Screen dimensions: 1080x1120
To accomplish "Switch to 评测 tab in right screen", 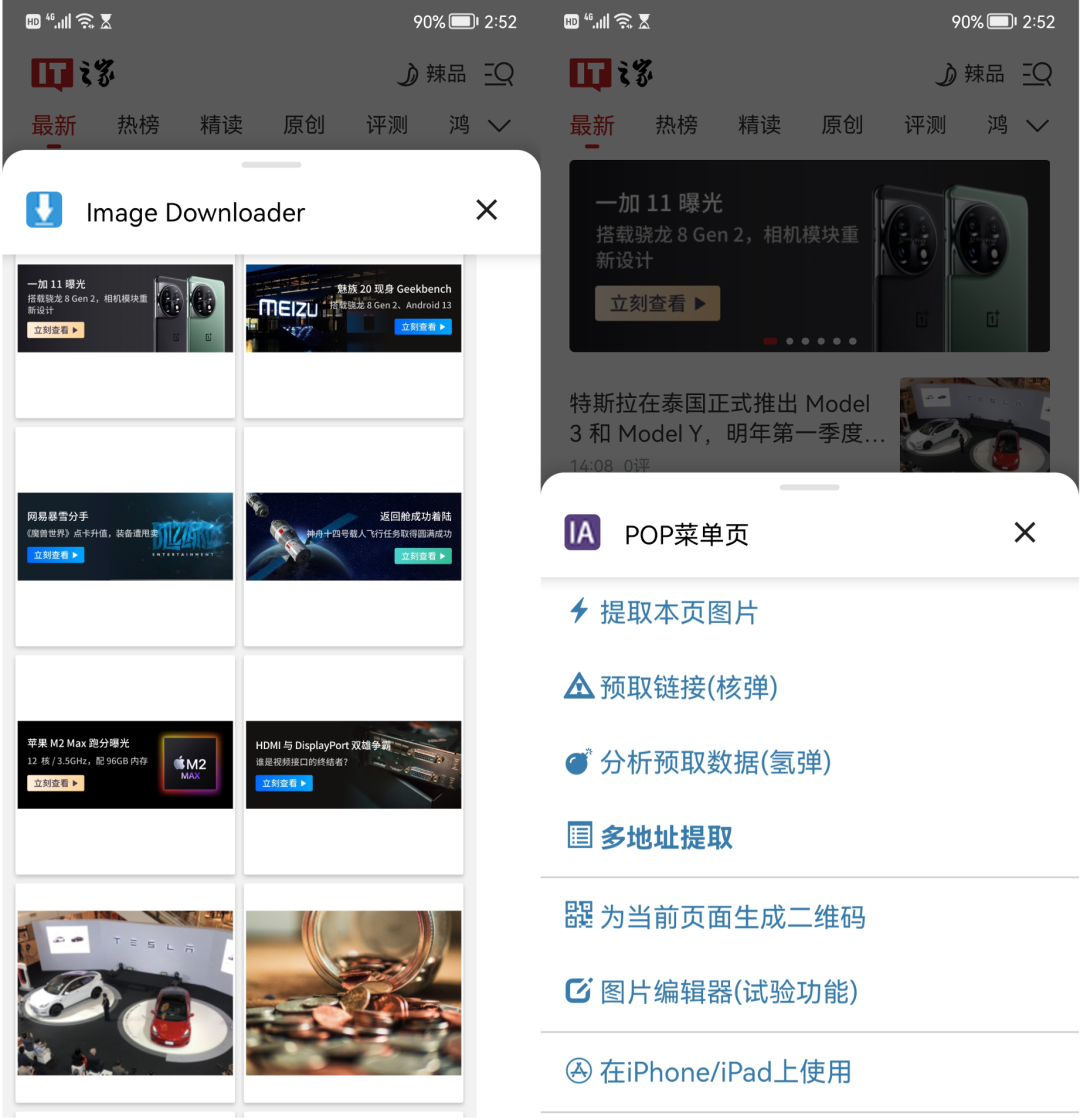I will (x=925, y=125).
